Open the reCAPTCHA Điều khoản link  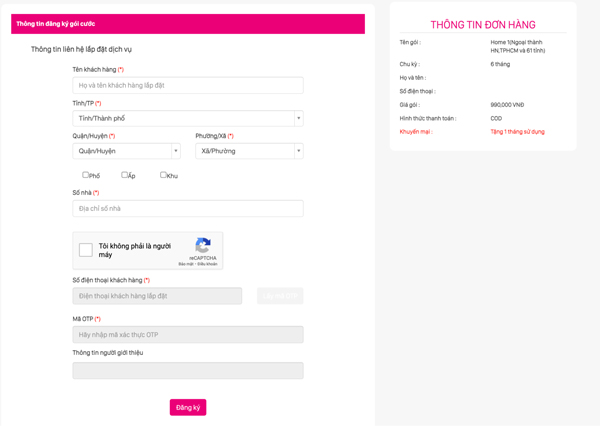207,264
